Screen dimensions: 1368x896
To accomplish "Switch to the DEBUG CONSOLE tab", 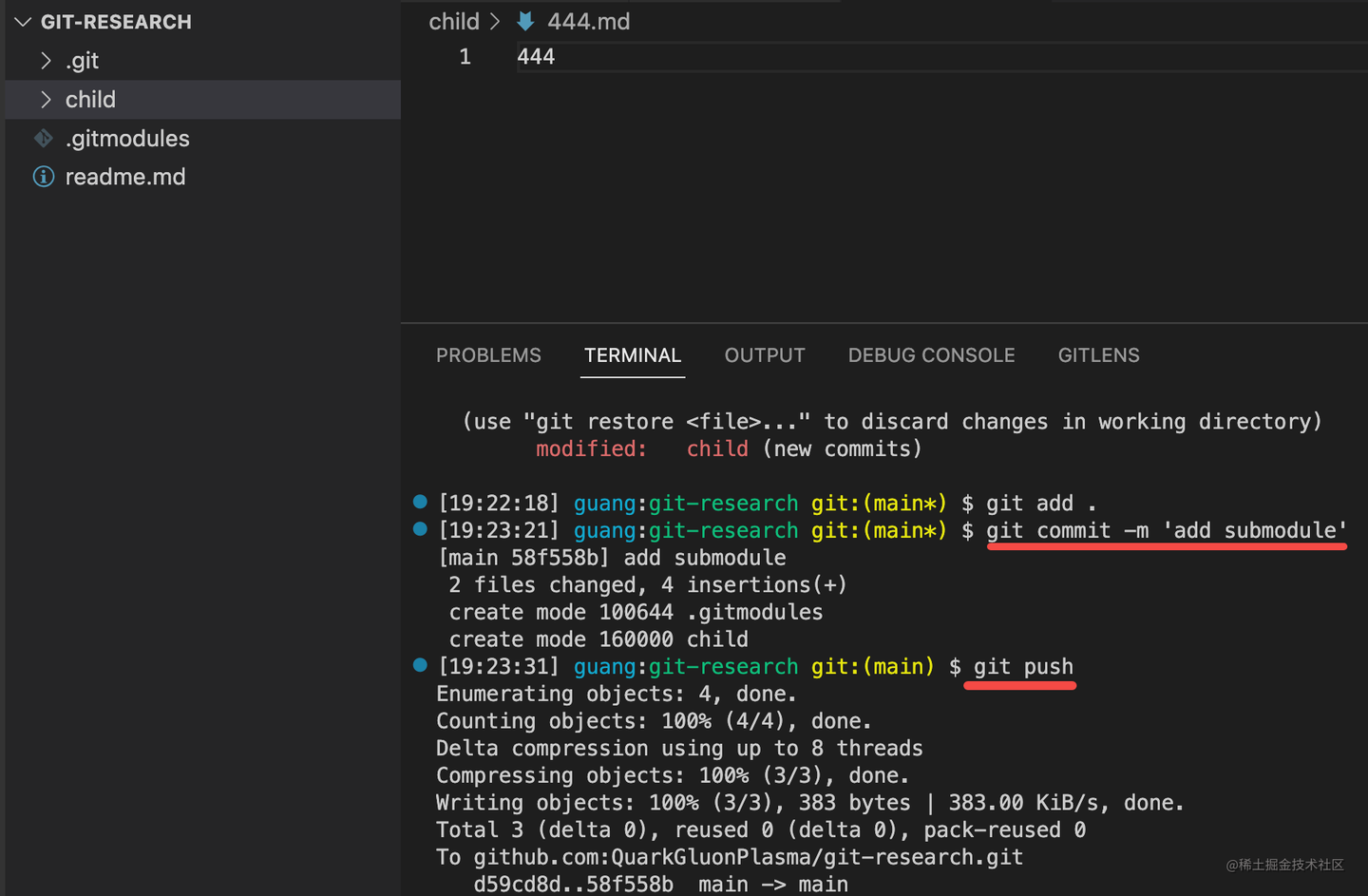I will click(x=931, y=354).
